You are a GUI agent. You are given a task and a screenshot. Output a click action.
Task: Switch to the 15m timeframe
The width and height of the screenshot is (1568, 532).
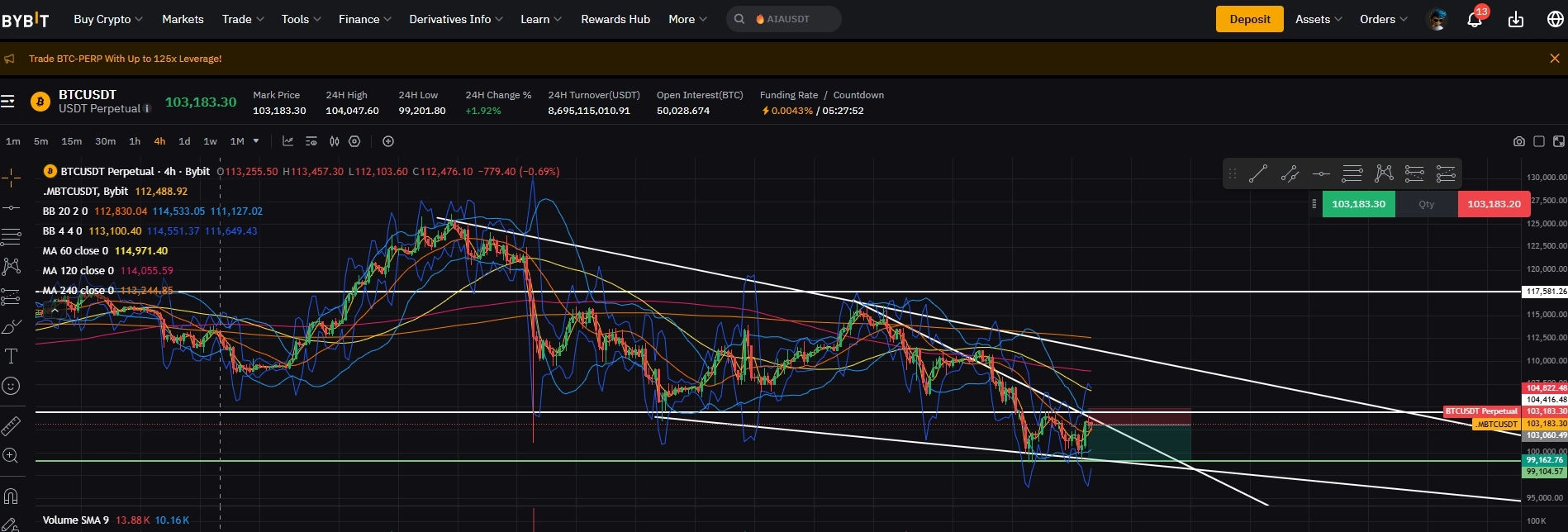pyautogui.click(x=72, y=141)
